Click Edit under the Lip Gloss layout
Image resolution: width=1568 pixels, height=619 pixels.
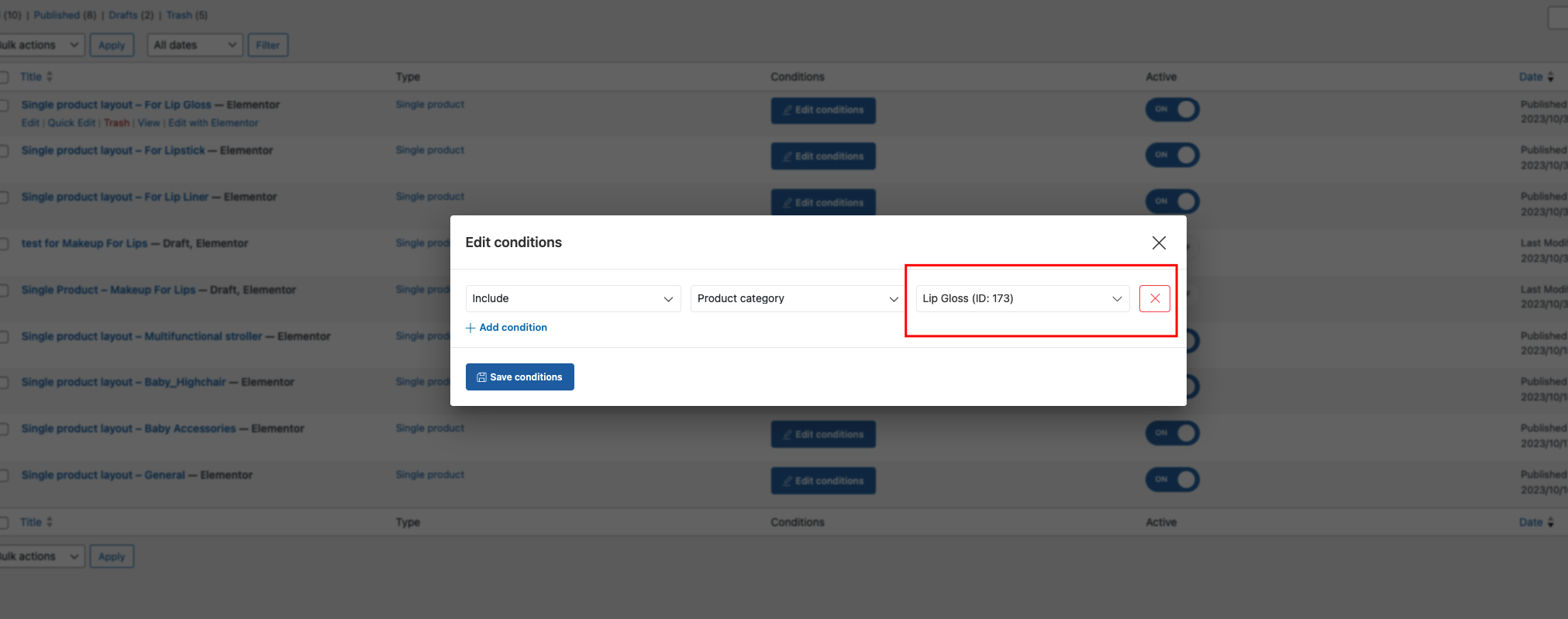[30, 122]
